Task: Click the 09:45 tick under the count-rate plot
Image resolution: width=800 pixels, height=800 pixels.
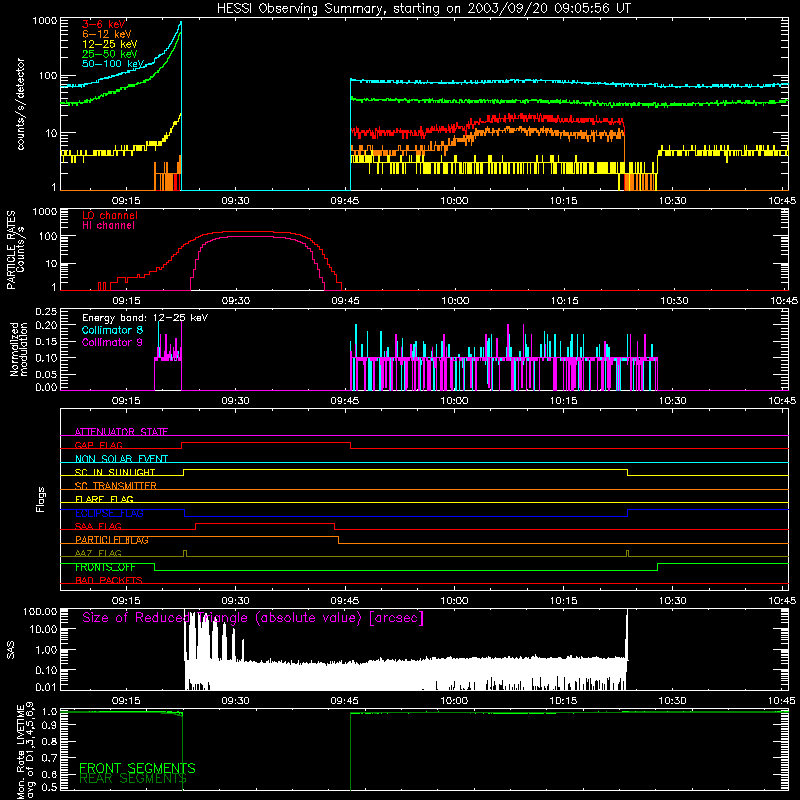Action: (345, 201)
